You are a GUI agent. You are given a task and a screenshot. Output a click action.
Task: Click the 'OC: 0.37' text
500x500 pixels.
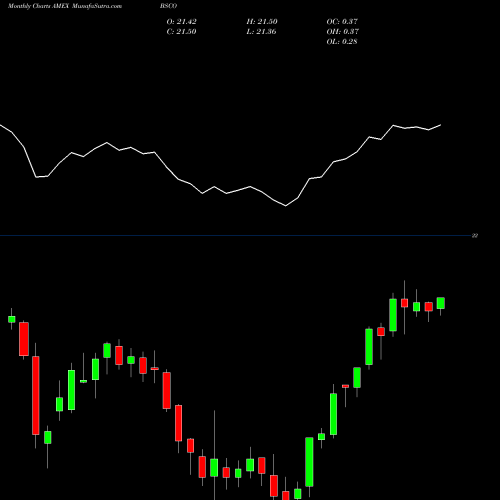tap(342, 22)
